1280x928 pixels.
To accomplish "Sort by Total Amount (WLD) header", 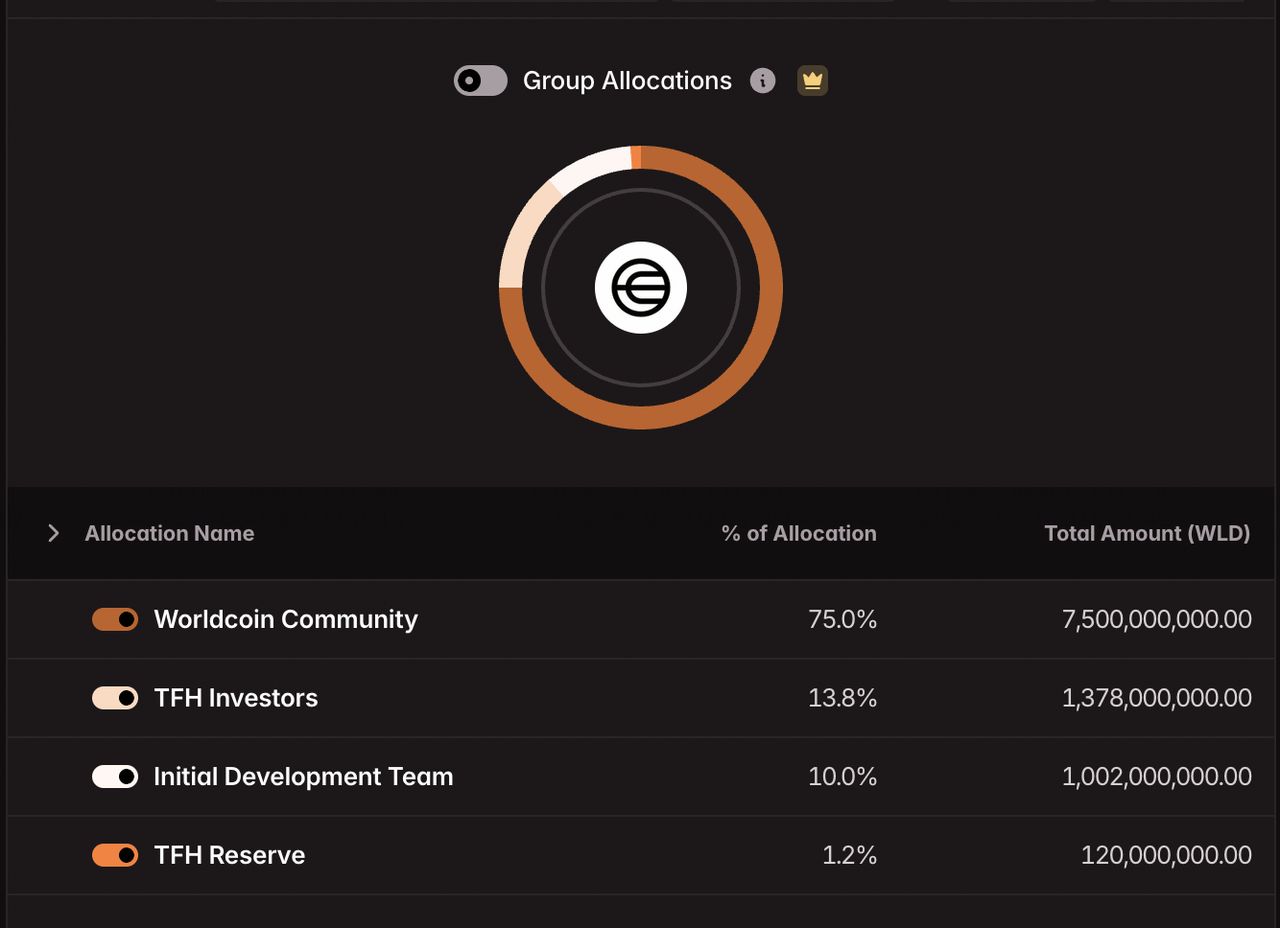I will point(1147,534).
